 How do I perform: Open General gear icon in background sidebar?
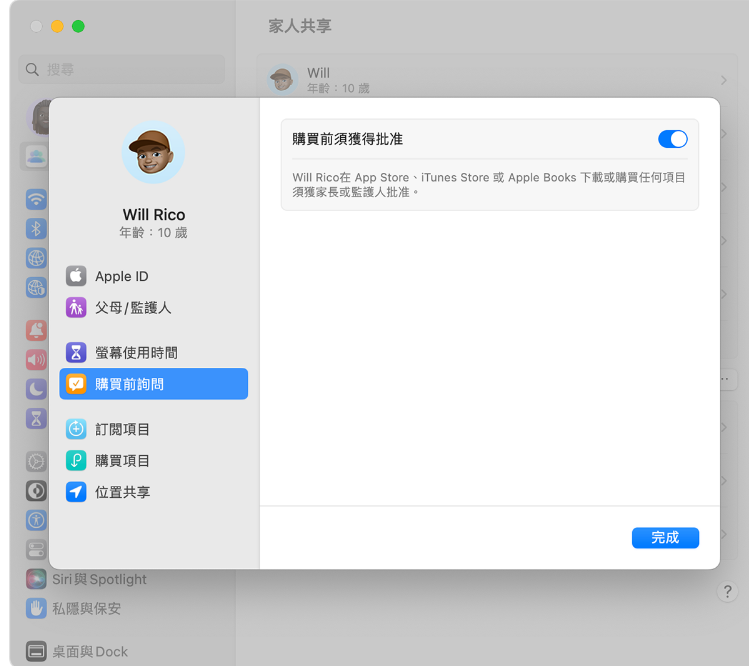point(36,462)
